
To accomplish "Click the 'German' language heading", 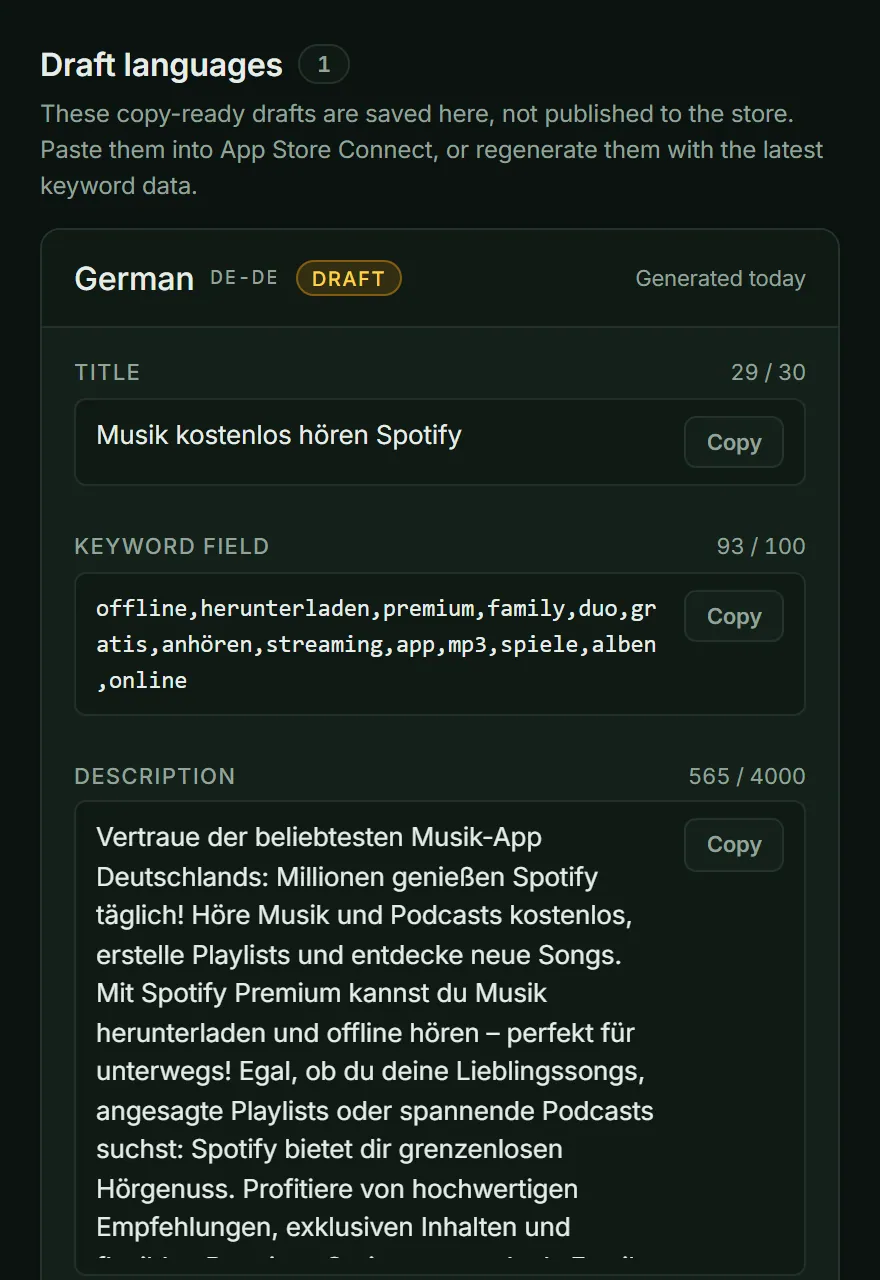I will (x=134, y=279).
